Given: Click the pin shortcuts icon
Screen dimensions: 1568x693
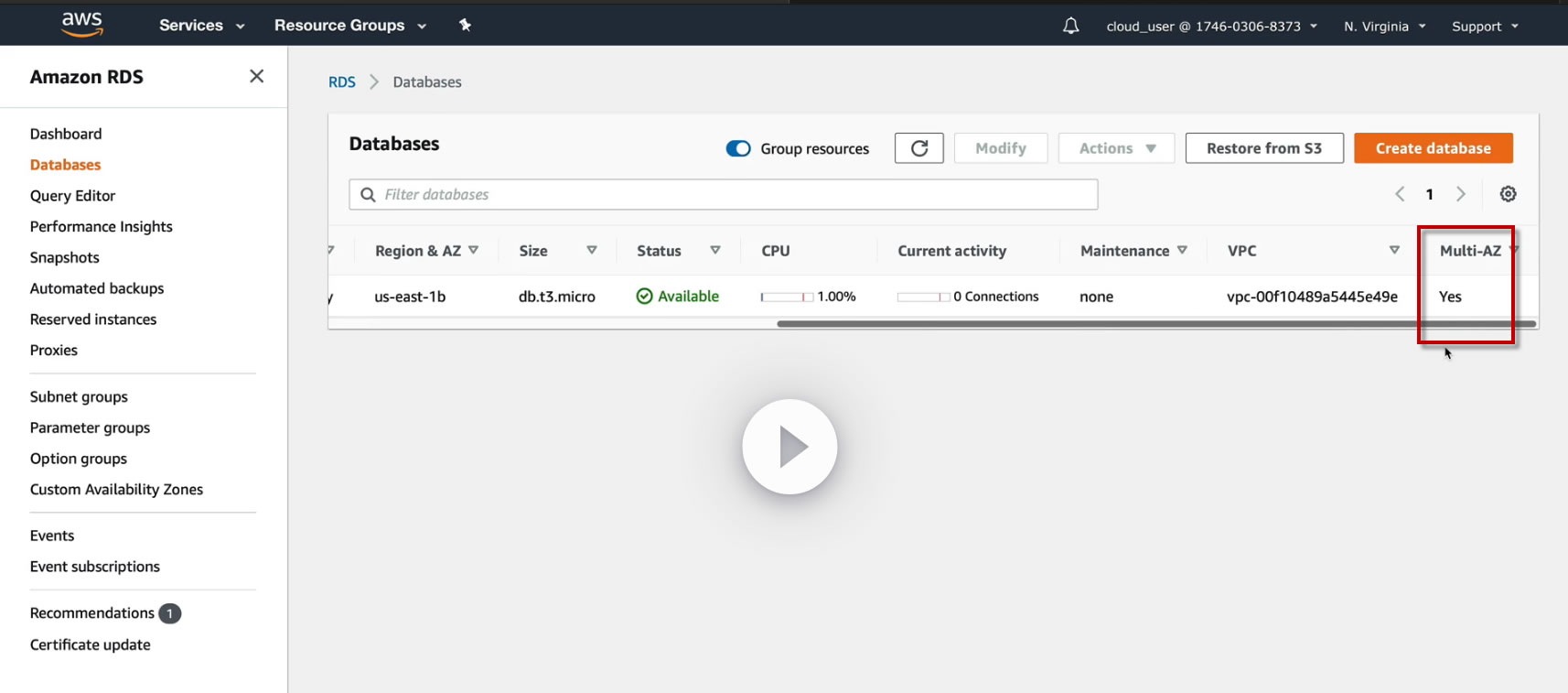Looking at the screenshot, I should [465, 25].
